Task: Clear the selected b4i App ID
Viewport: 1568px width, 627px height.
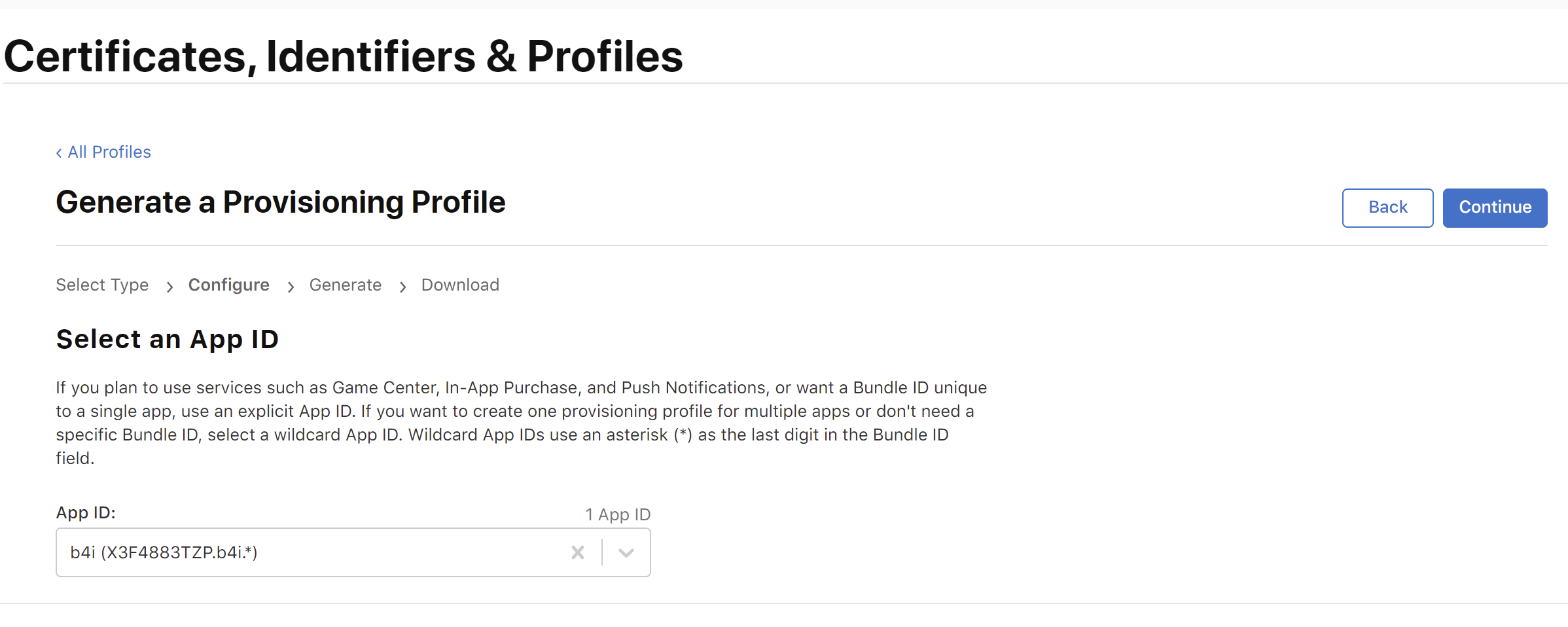Action: (x=577, y=552)
